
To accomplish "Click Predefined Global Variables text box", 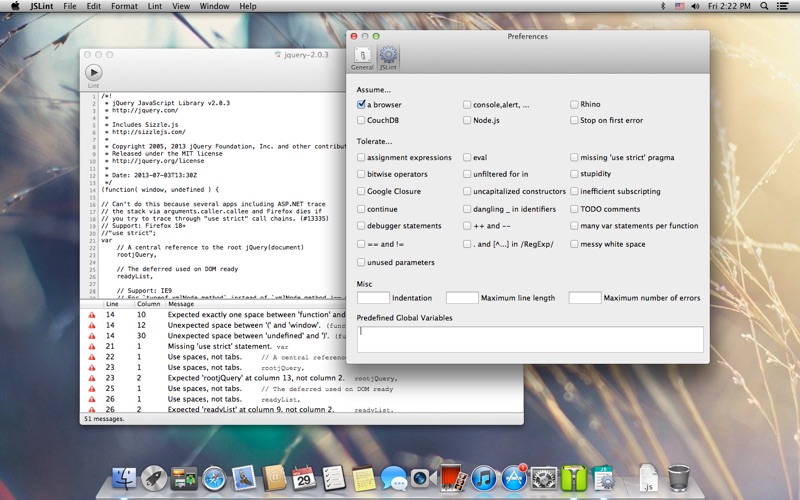I will point(530,339).
